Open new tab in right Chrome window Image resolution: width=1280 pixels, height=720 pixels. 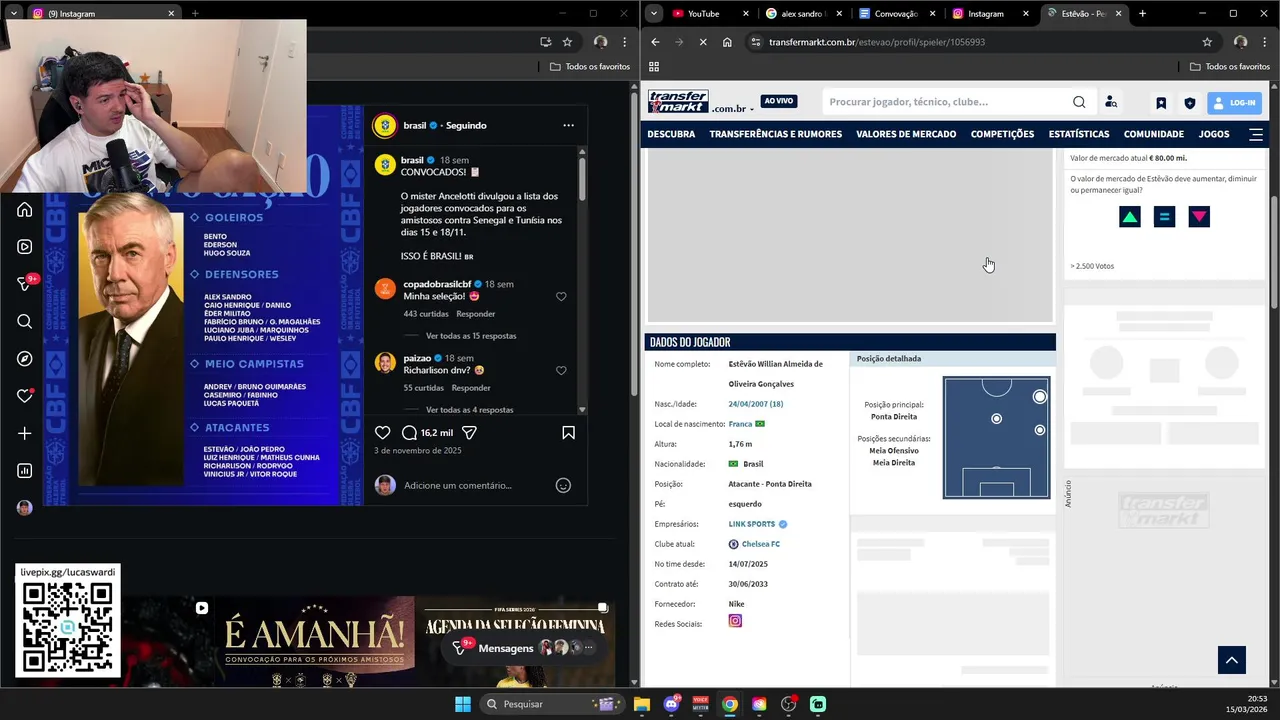tap(1142, 14)
